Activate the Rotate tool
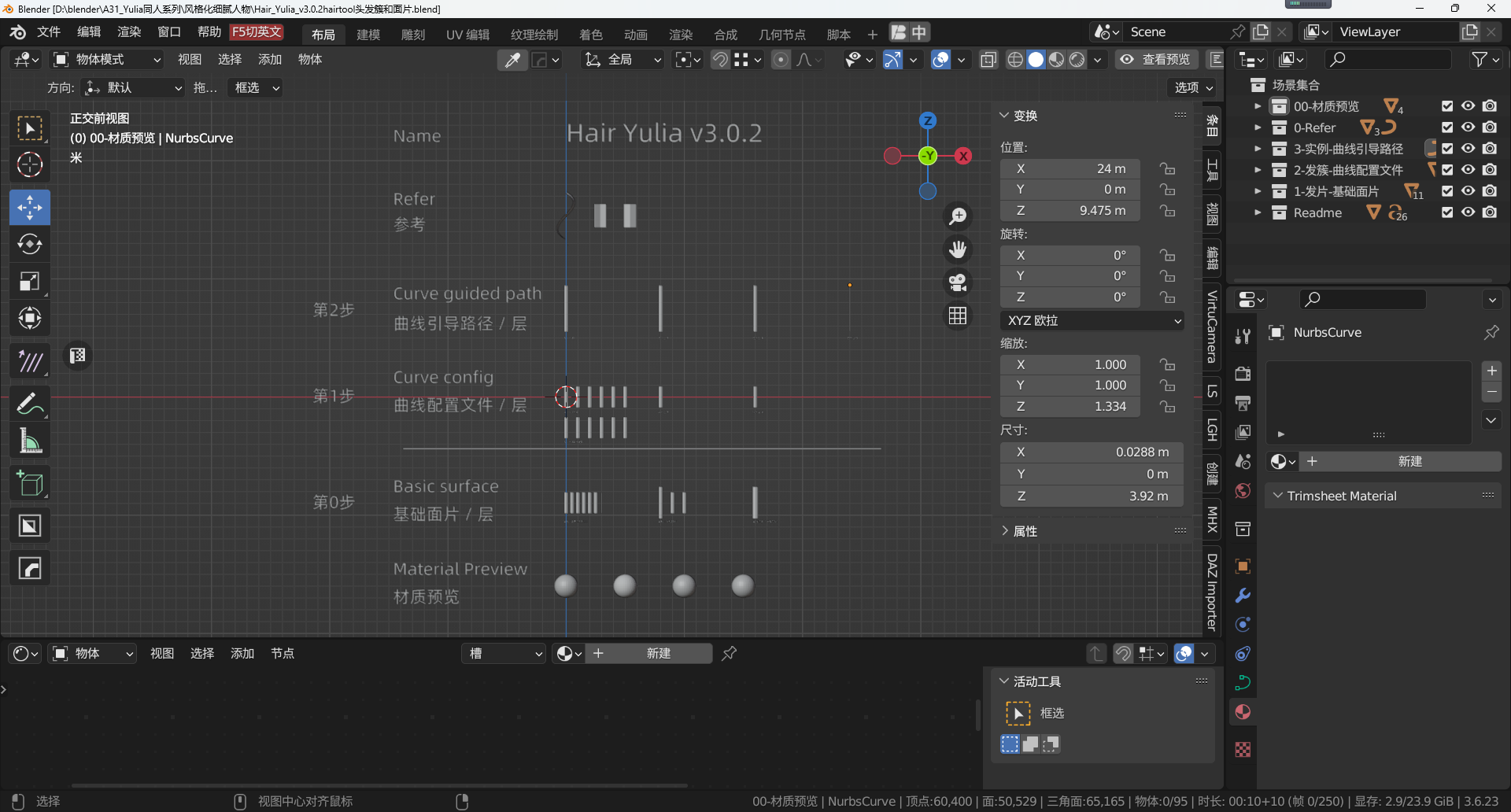1511x812 pixels. (x=30, y=245)
